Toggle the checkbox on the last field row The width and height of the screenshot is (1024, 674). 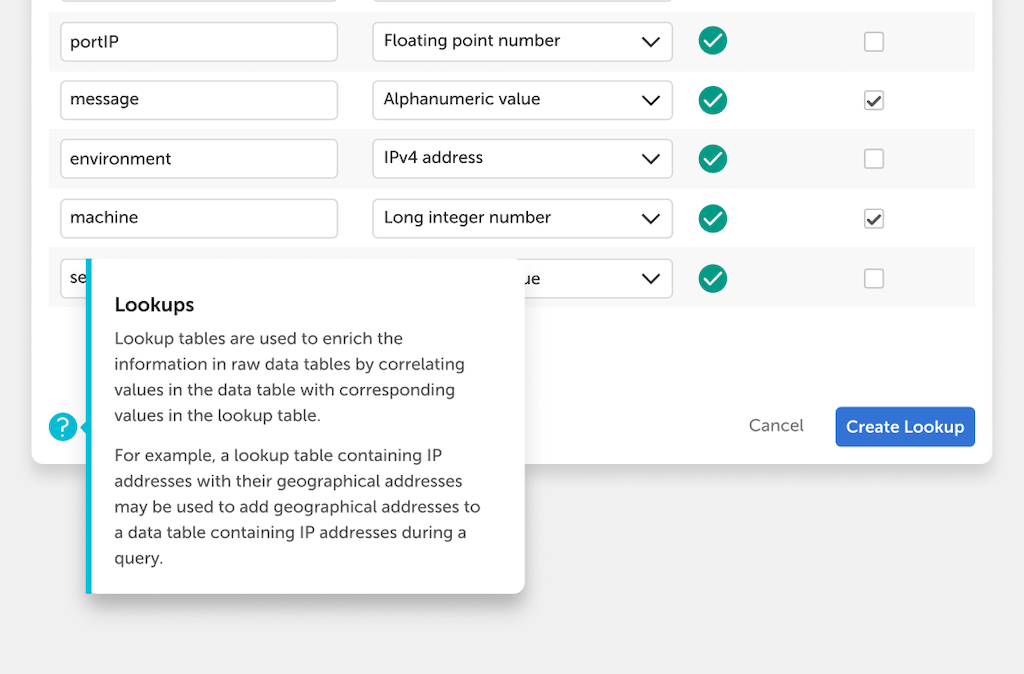pyautogui.click(x=874, y=278)
